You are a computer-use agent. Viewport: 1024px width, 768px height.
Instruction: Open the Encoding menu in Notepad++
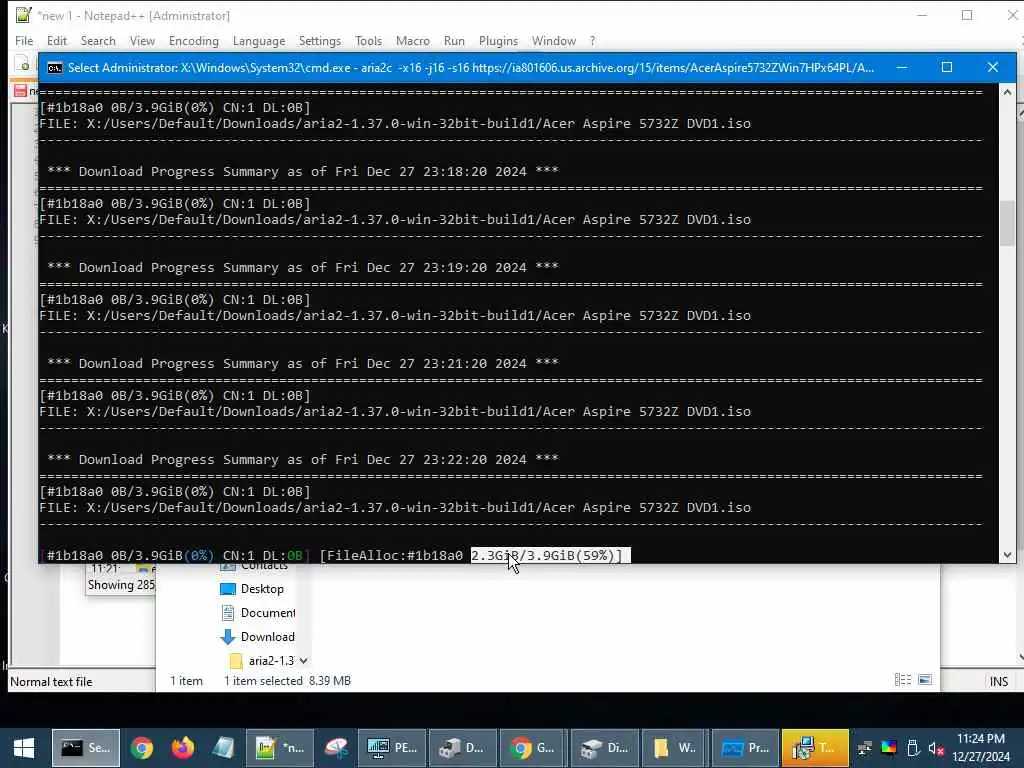[193, 40]
